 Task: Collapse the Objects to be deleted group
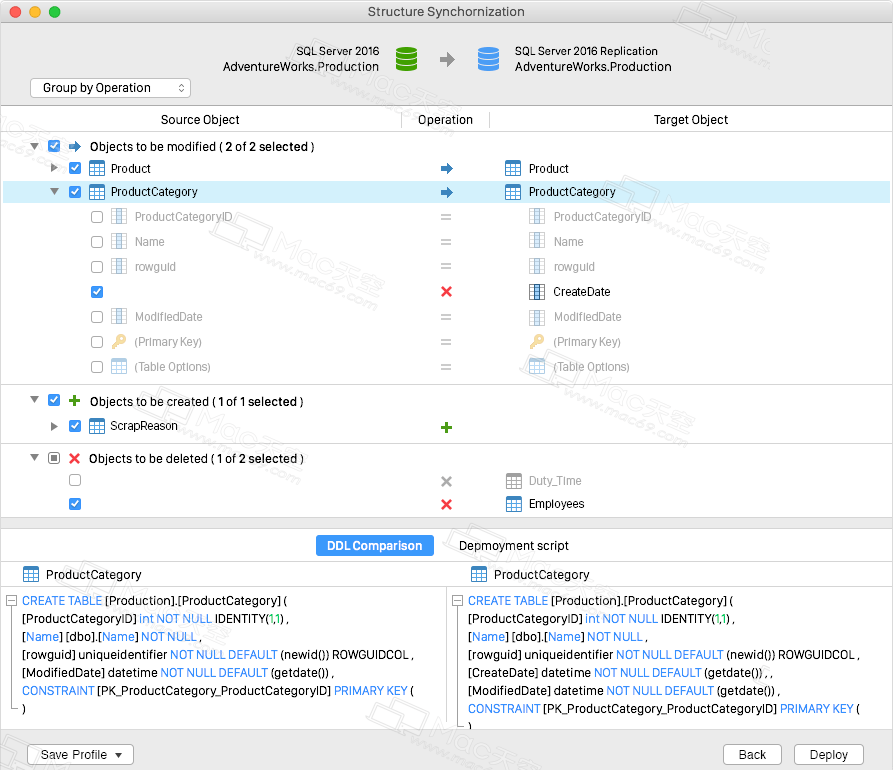pos(34,457)
